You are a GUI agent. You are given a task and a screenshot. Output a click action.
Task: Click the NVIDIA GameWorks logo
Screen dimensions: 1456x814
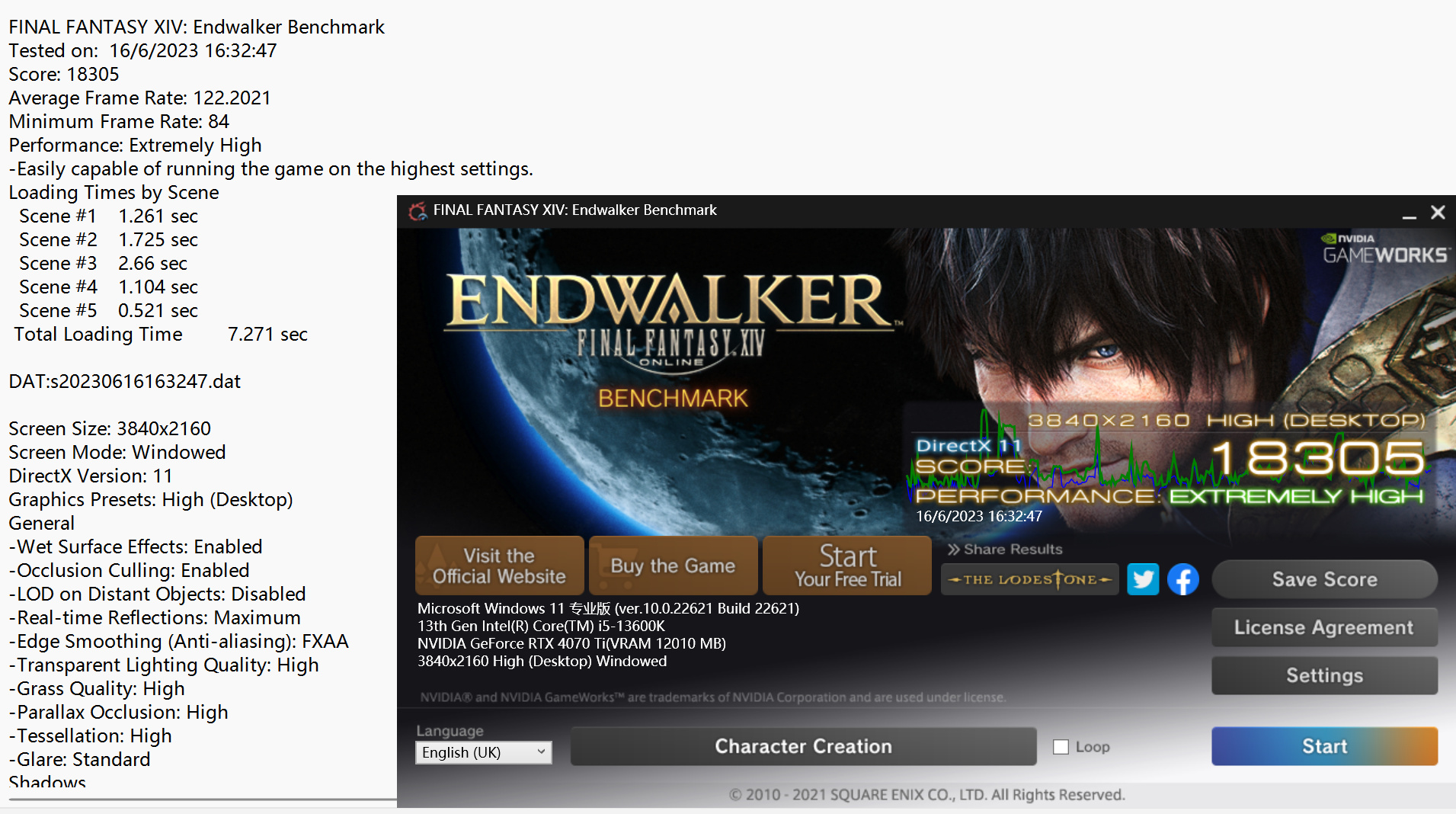(x=1384, y=248)
